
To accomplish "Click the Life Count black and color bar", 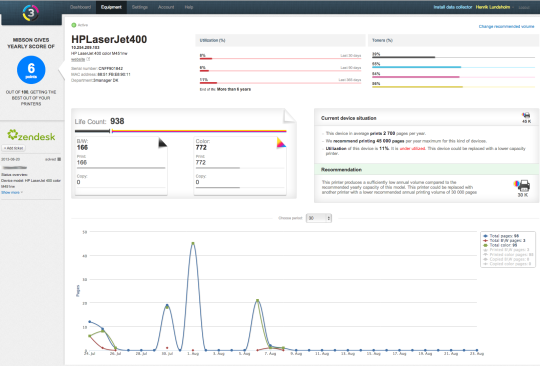I will [x=181, y=131].
